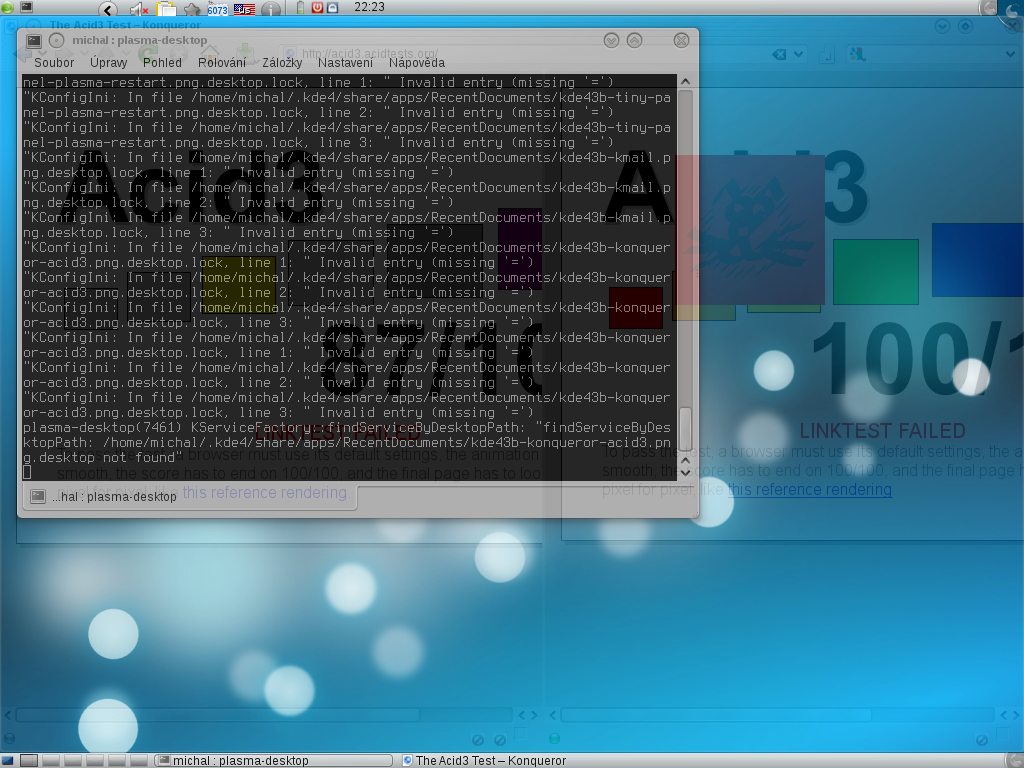Toggle Konsole on-all-desktops pin button
Screen dimensions: 1024x768
coord(57,40)
